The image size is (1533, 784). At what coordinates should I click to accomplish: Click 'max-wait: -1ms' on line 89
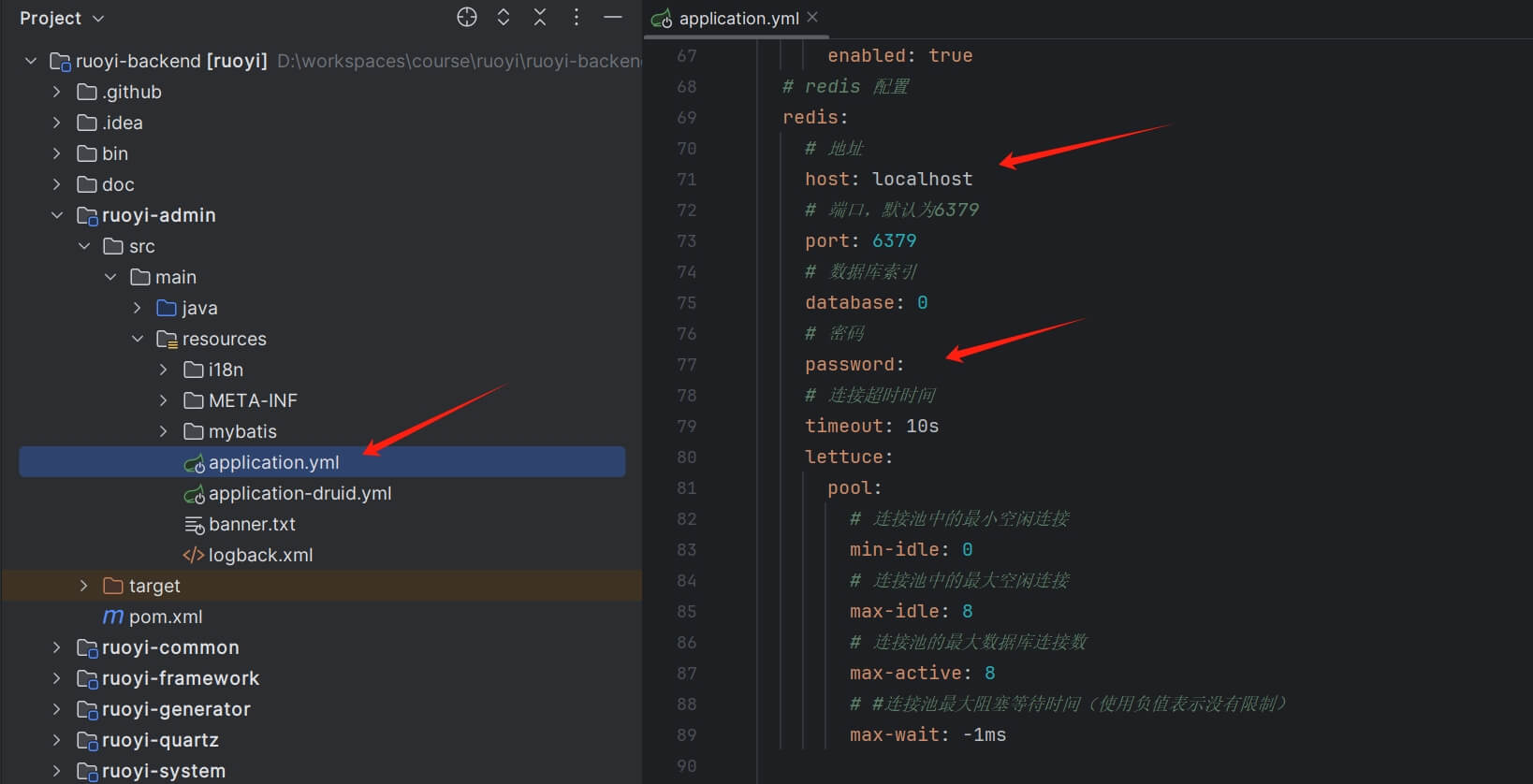click(927, 734)
